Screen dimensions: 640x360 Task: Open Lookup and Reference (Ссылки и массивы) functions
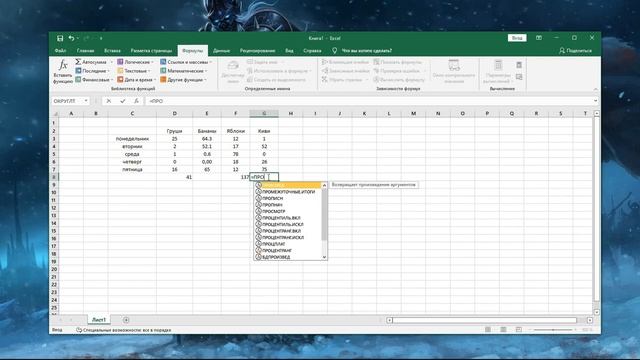coord(186,62)
